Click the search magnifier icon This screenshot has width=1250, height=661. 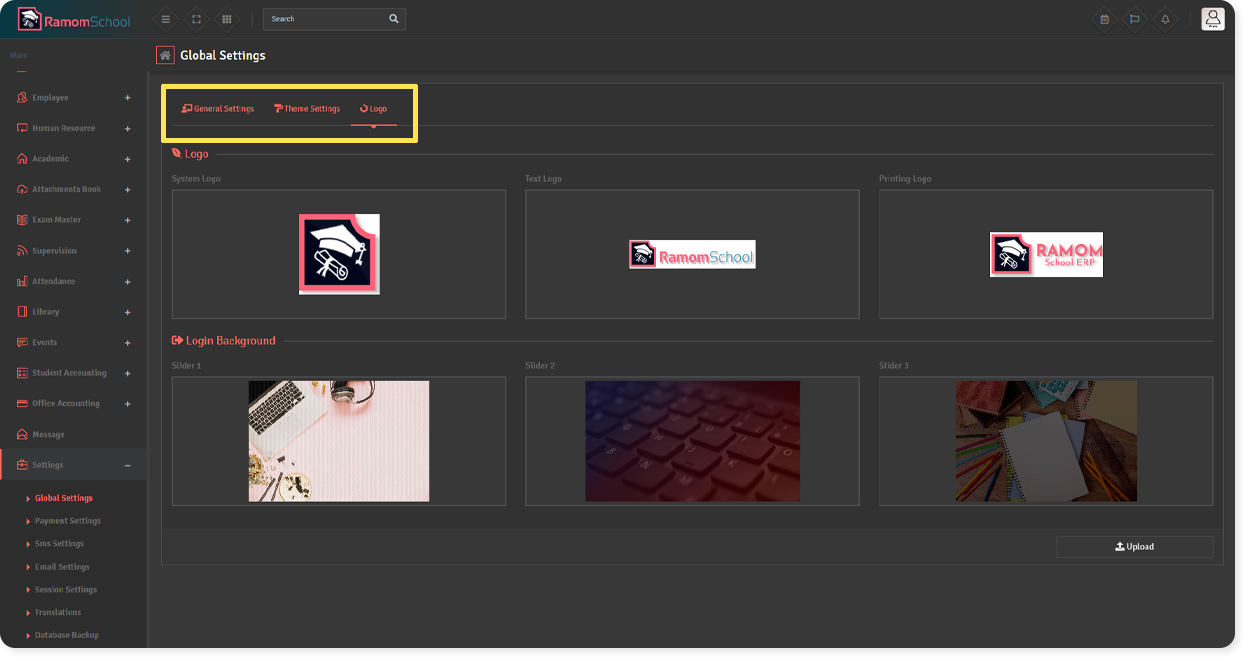pyautogui.click(x=394, y=19)
